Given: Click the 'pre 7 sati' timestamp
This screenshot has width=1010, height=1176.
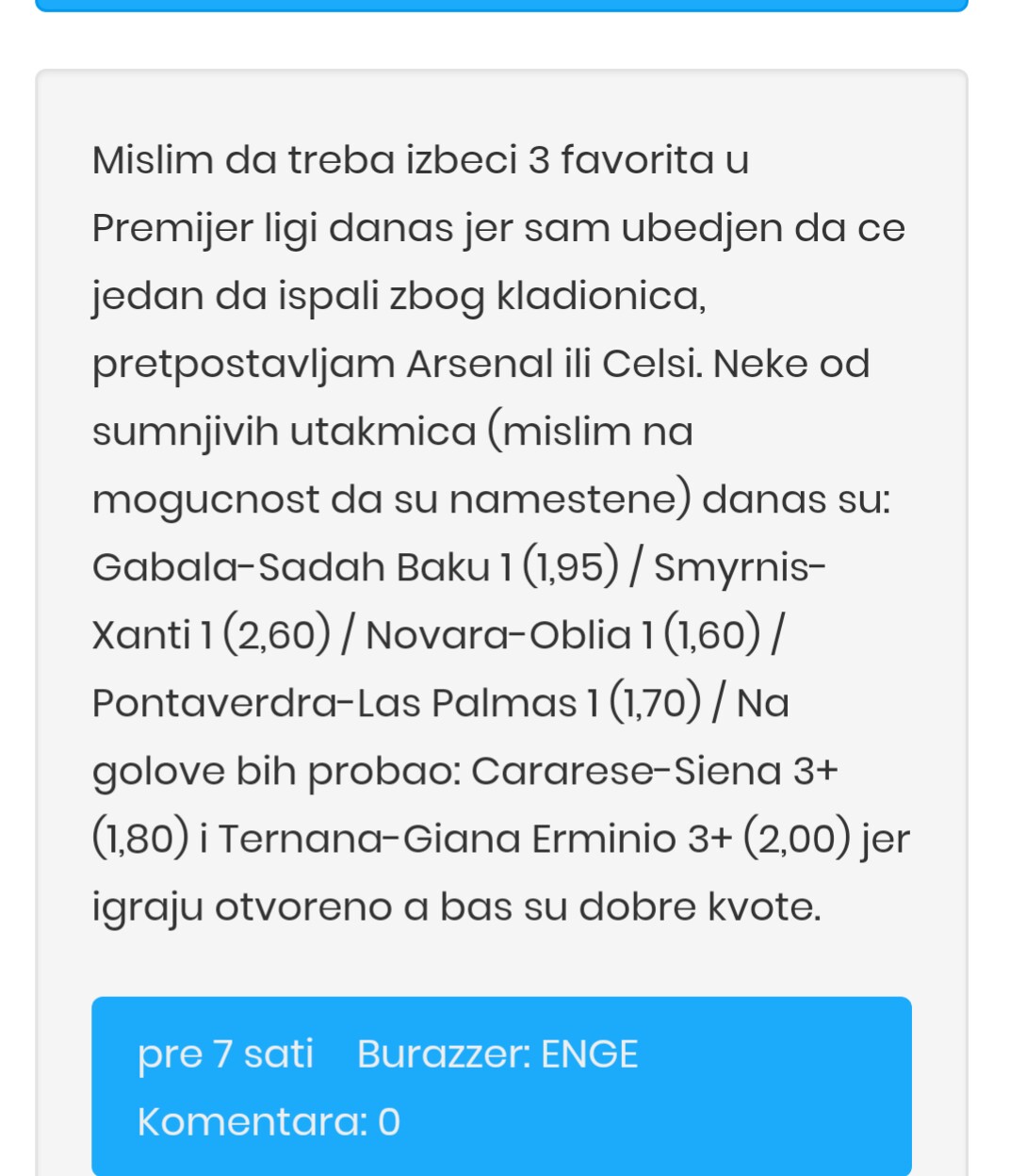Looking at the screenshot, I should click(x=225, y=1053).
